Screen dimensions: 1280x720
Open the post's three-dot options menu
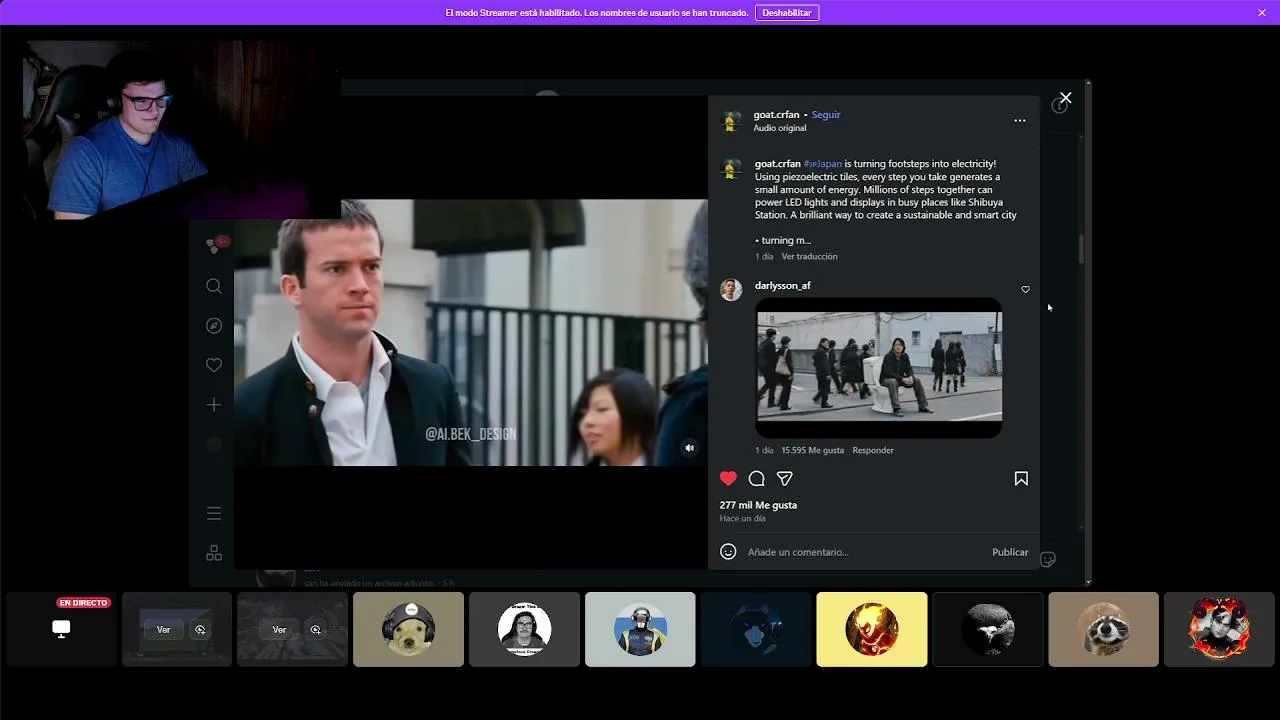(x=1020, y=120)
